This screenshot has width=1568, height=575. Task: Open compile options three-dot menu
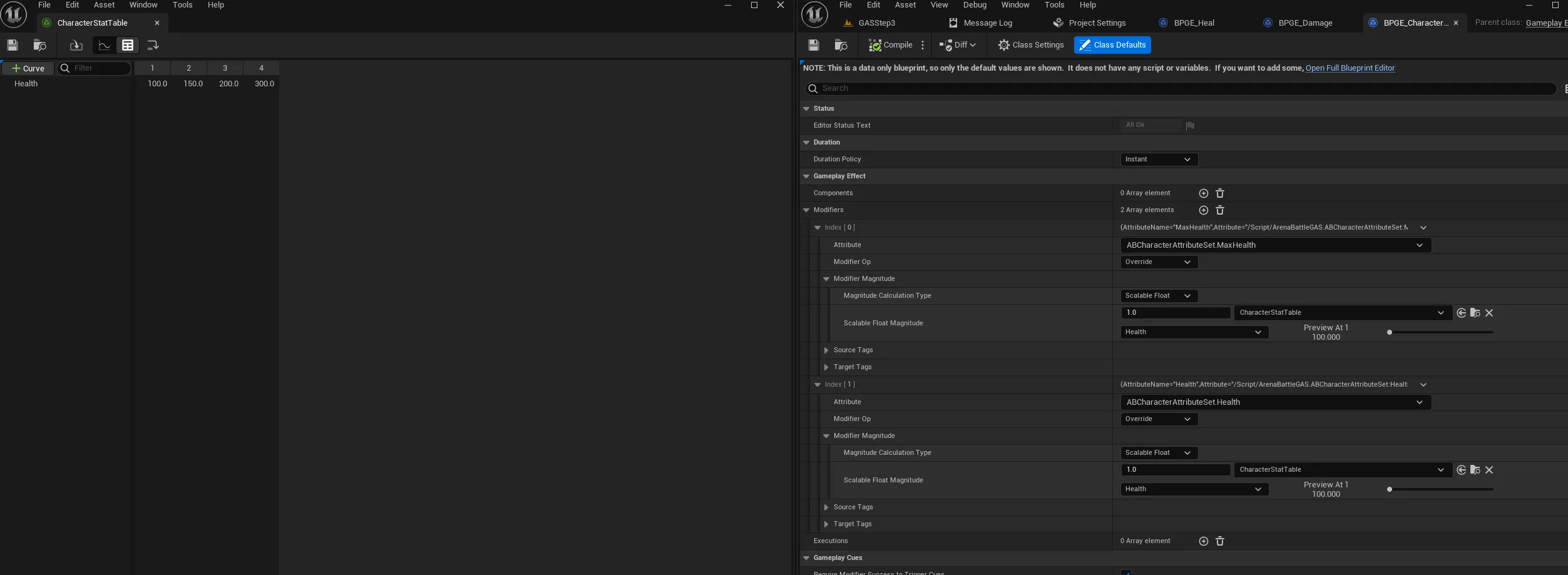923,45
